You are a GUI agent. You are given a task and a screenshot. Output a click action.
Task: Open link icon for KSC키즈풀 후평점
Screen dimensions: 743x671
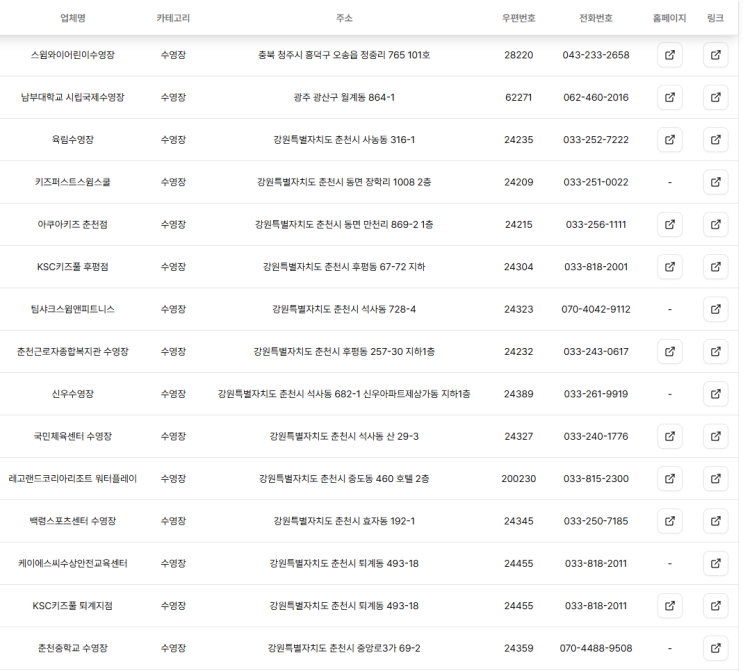(x=716, y=267)
